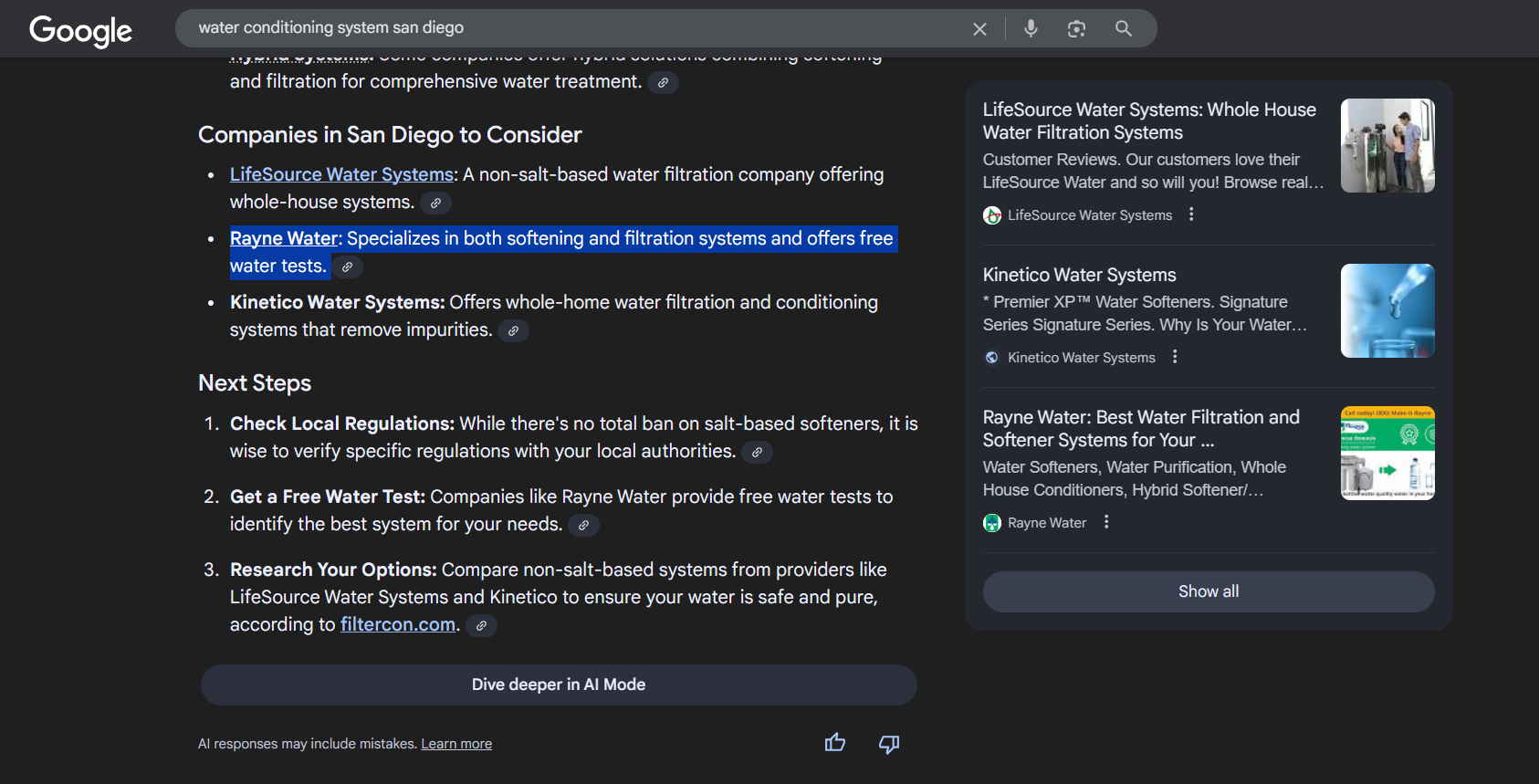
Task: Click the Google logo
Action: coord(80,31)
